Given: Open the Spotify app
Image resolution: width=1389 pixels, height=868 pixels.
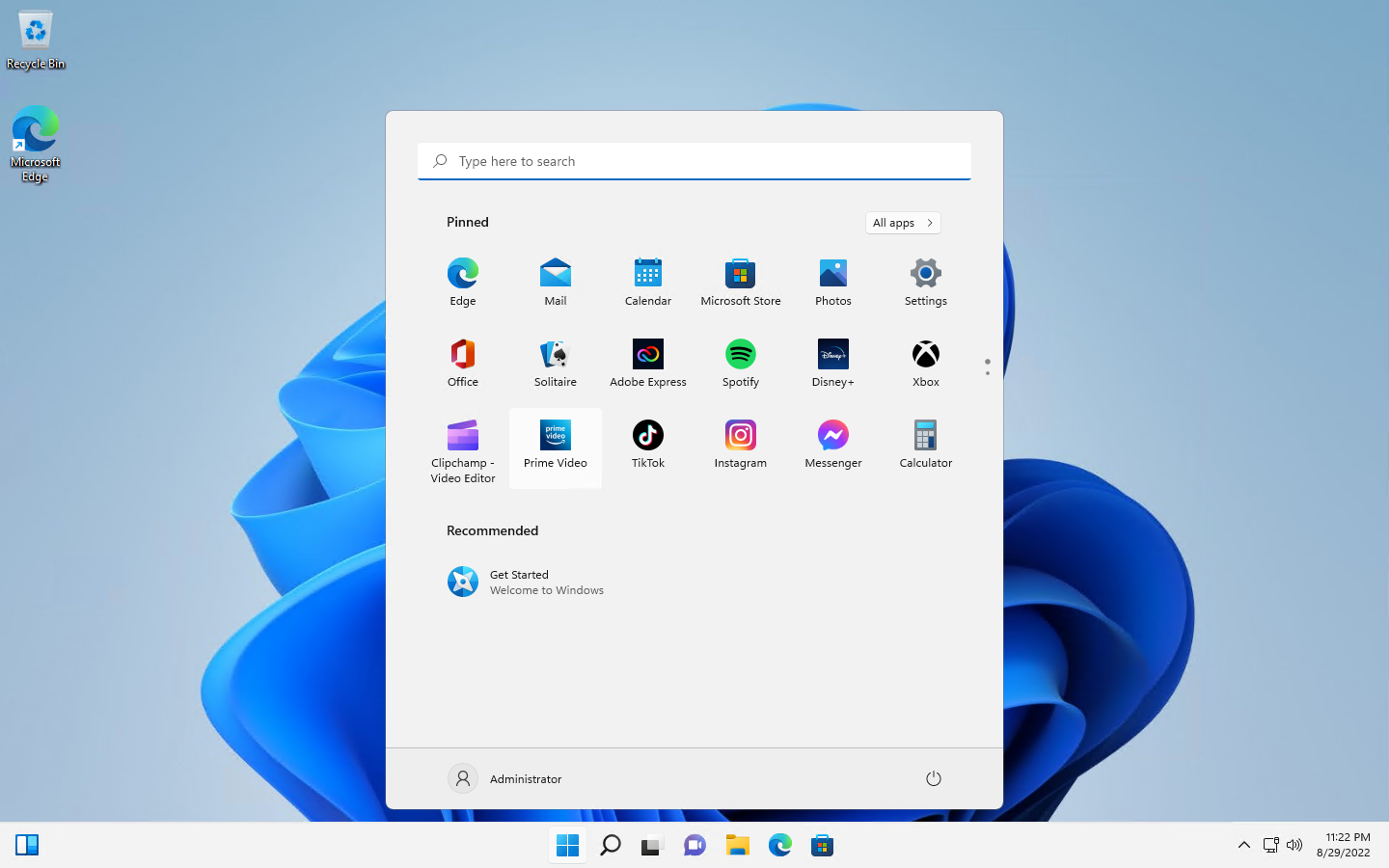Looking at the screenshot, I should (741, 363).
